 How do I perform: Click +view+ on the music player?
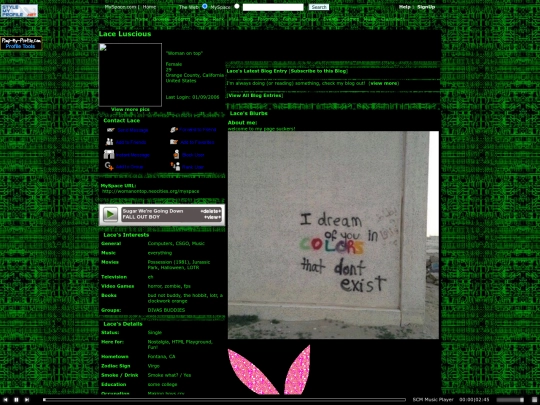[212, 217]
